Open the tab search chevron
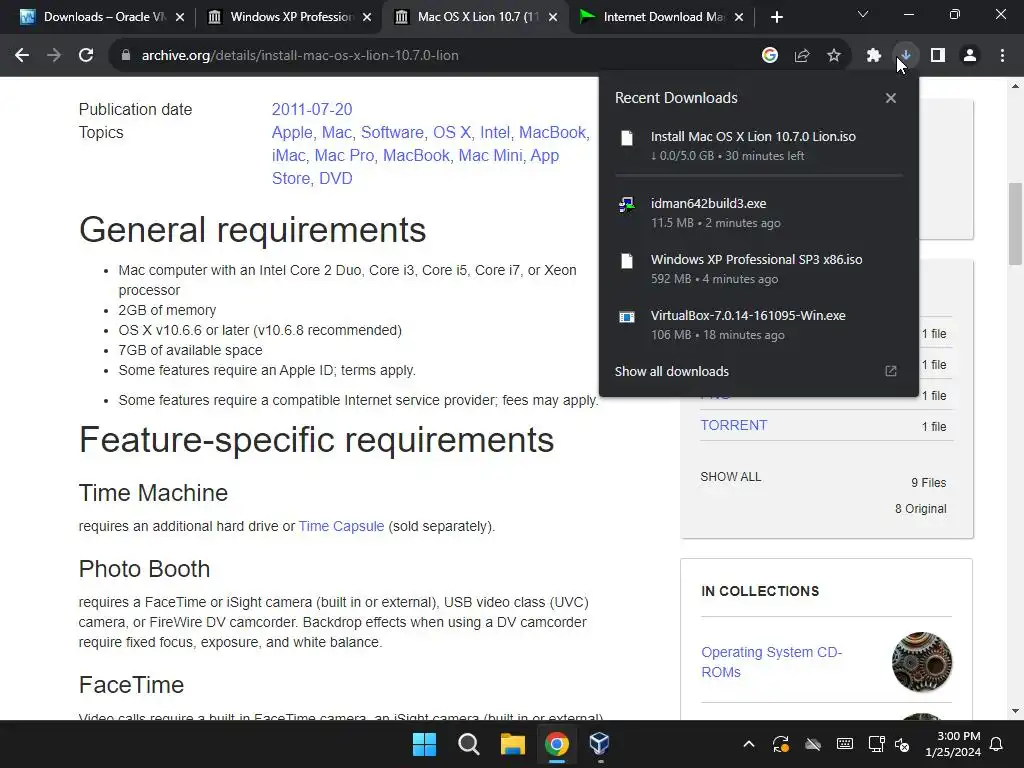1024x768 pixels. [863, 14]
